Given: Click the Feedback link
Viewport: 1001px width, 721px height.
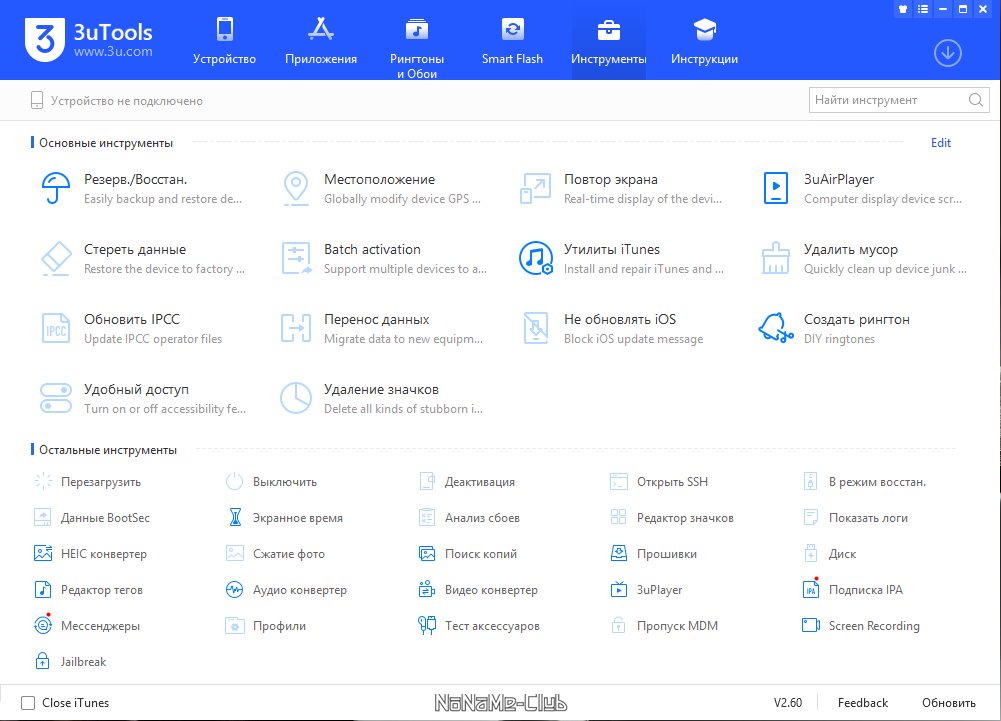Looking at the screenshot, I should pyautogui.click(x=862, y=703).
